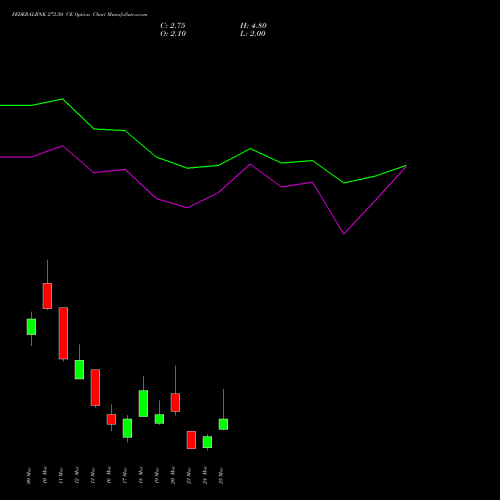Click the 12 Mar date label
500x500 pixels.
(77, 476)
